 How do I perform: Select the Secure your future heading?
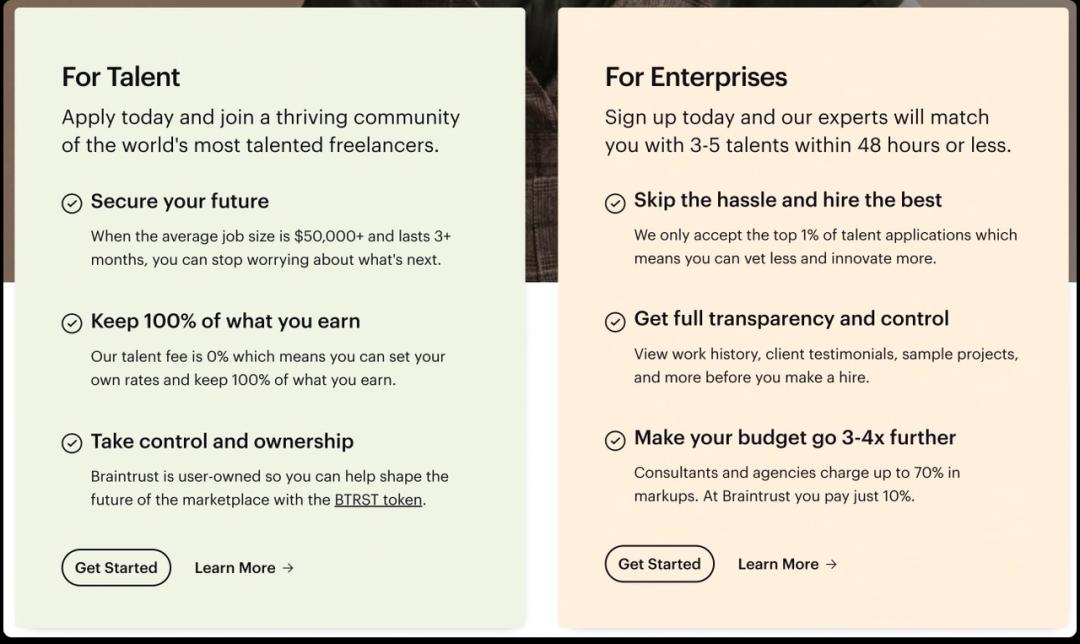tap(180, 201)
